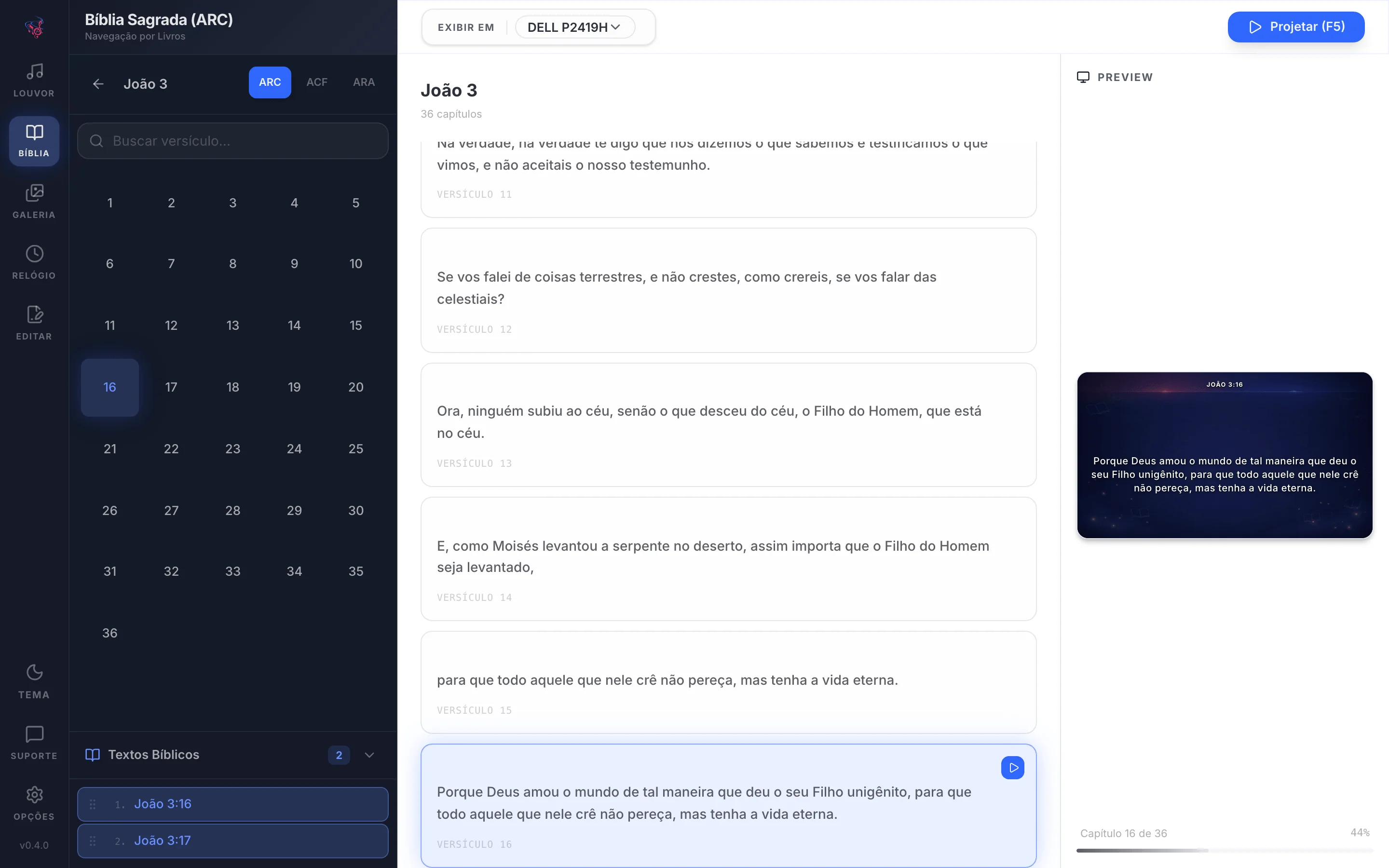
Task: Click the 'Capítulo 16 de 36' text
Action: (1123, 833)
